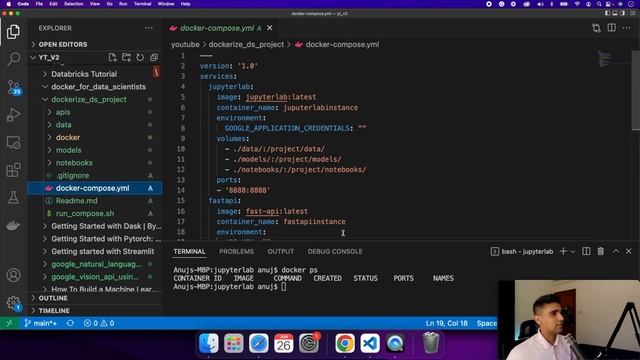Click dockerize_ds_project in breadcrumb path
Screen dimensions: 640x360
(246, 44)
